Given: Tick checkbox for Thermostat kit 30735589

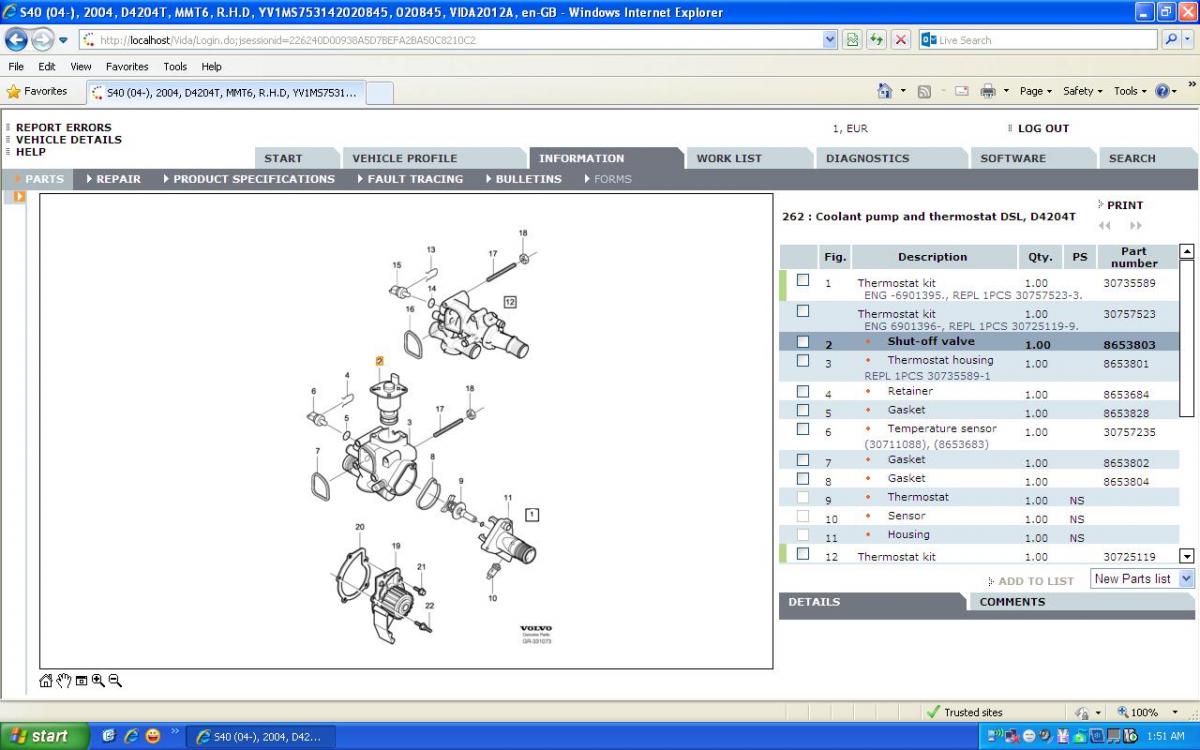Looking at the screenshot, I should pos(803,281).
